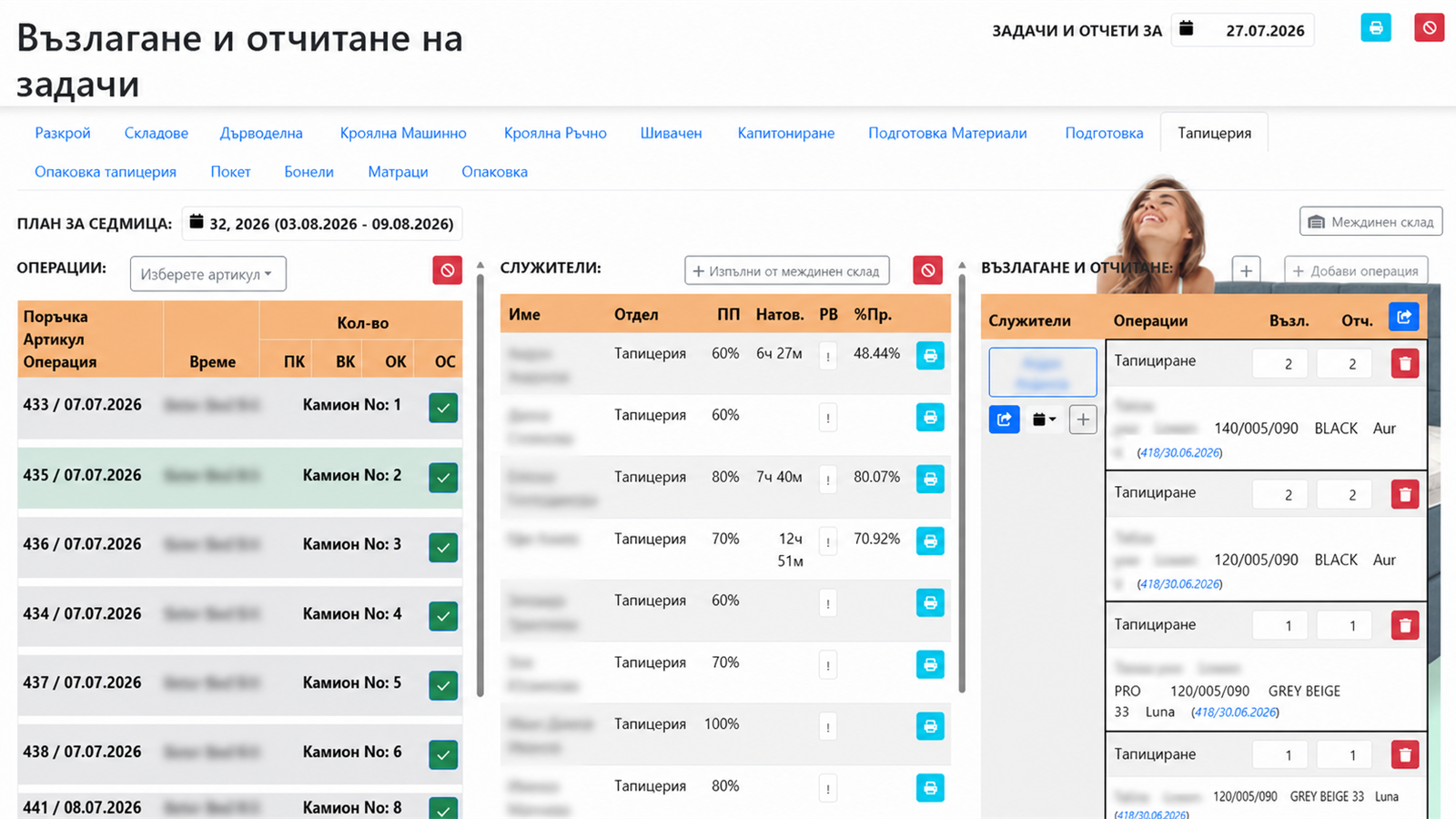Click the red clear icon in ОПЕРАЦИИ section
1456x819 pixels.
[x=447, y=270]
